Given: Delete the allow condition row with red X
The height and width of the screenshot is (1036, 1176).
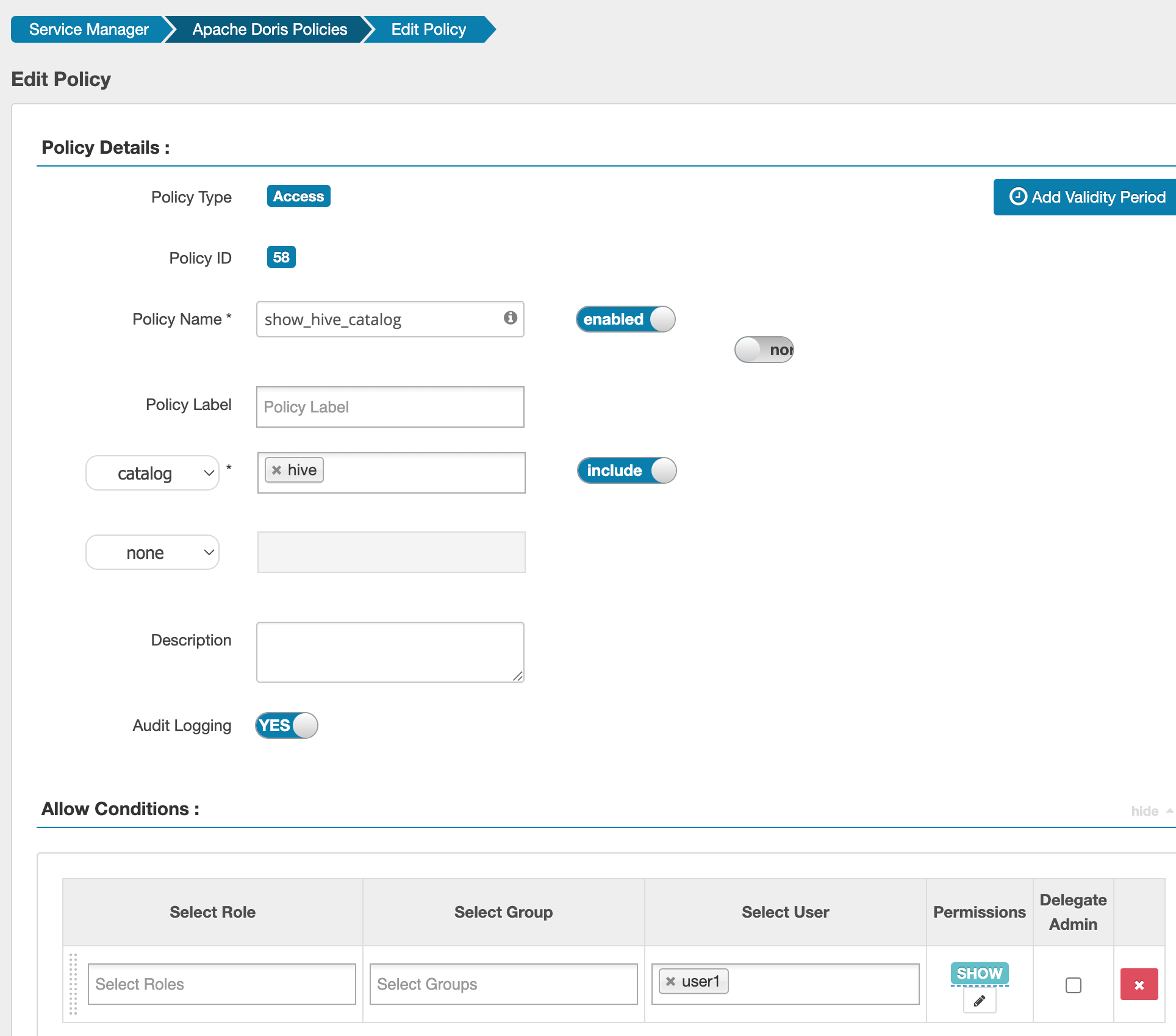Looking at the screenshot, I should 1138,984.
